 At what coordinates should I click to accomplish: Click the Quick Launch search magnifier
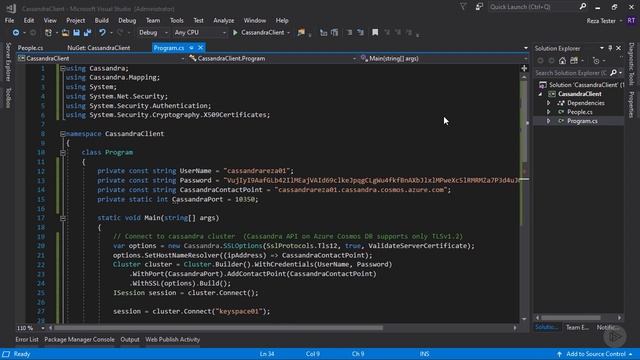pos(582,7)
